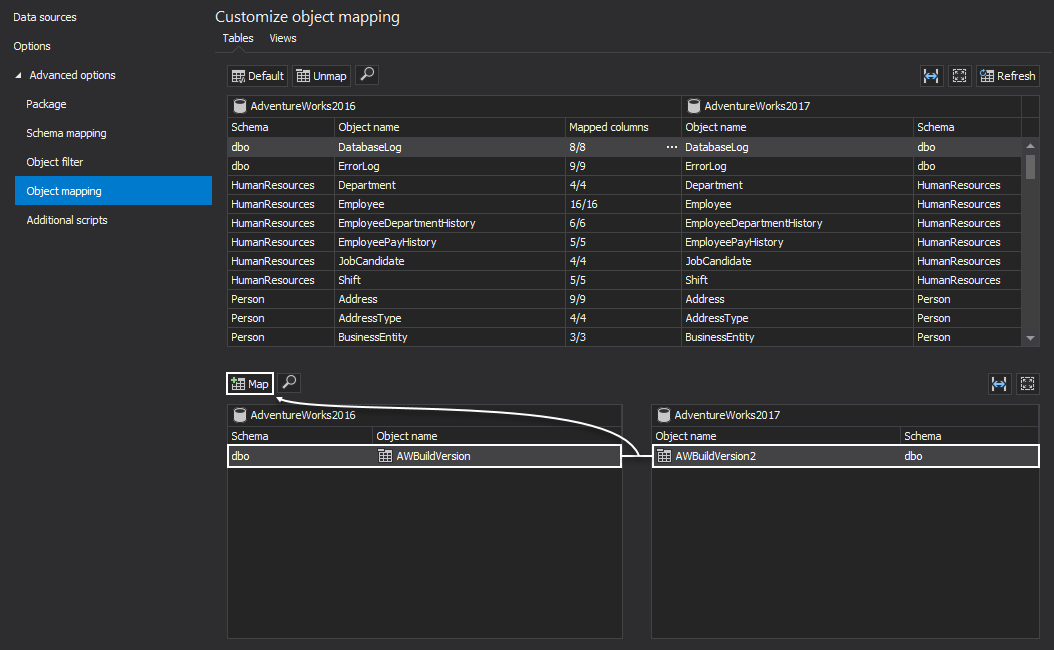
Task: Click the fit-width icon in the unmapped pane toolbar
Action: 998,384
